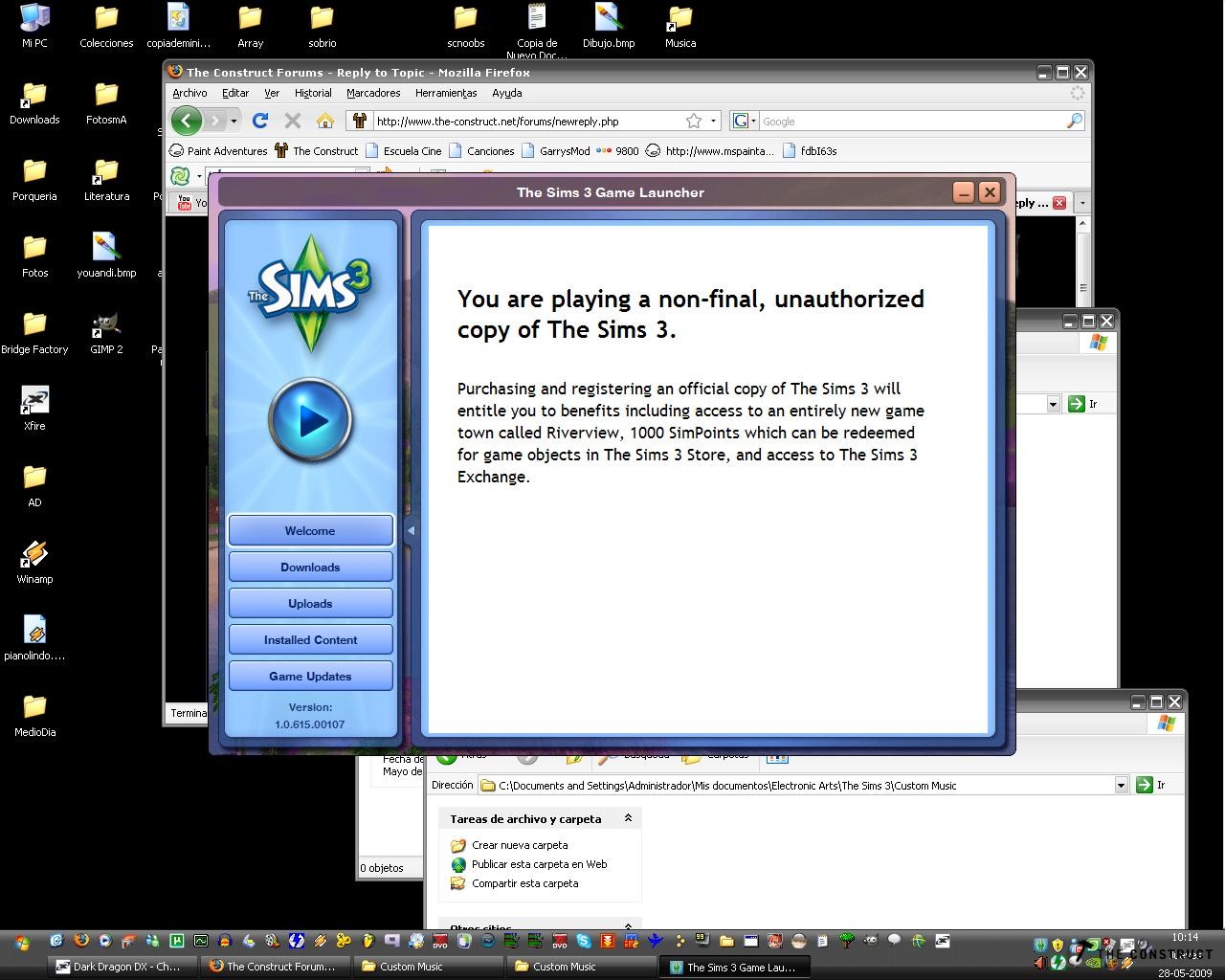The width and height of the screenshot is (1225, 980).
Task: Focus the Firefox address bar
Action: 526,122
